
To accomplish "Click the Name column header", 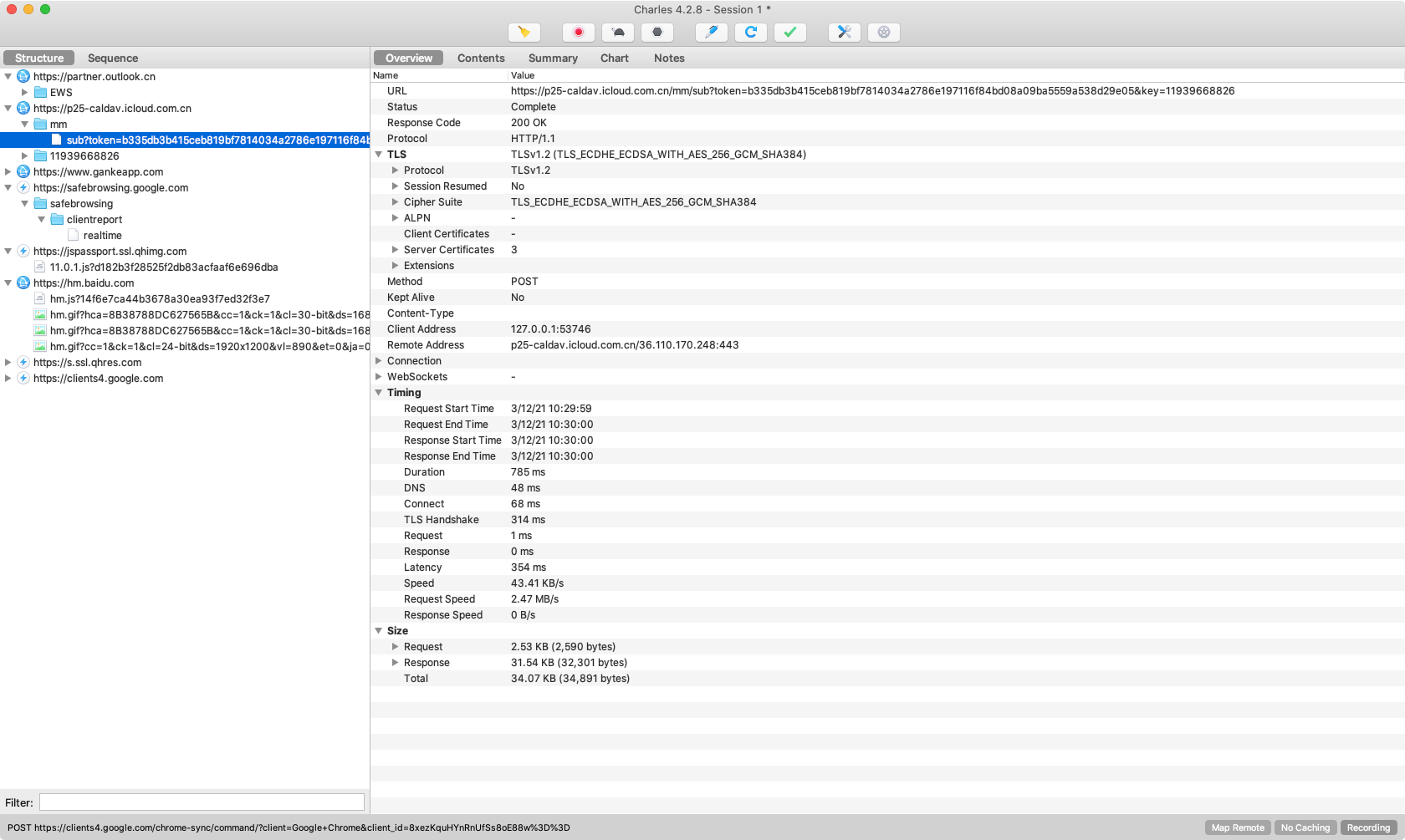I will (386, 75).
